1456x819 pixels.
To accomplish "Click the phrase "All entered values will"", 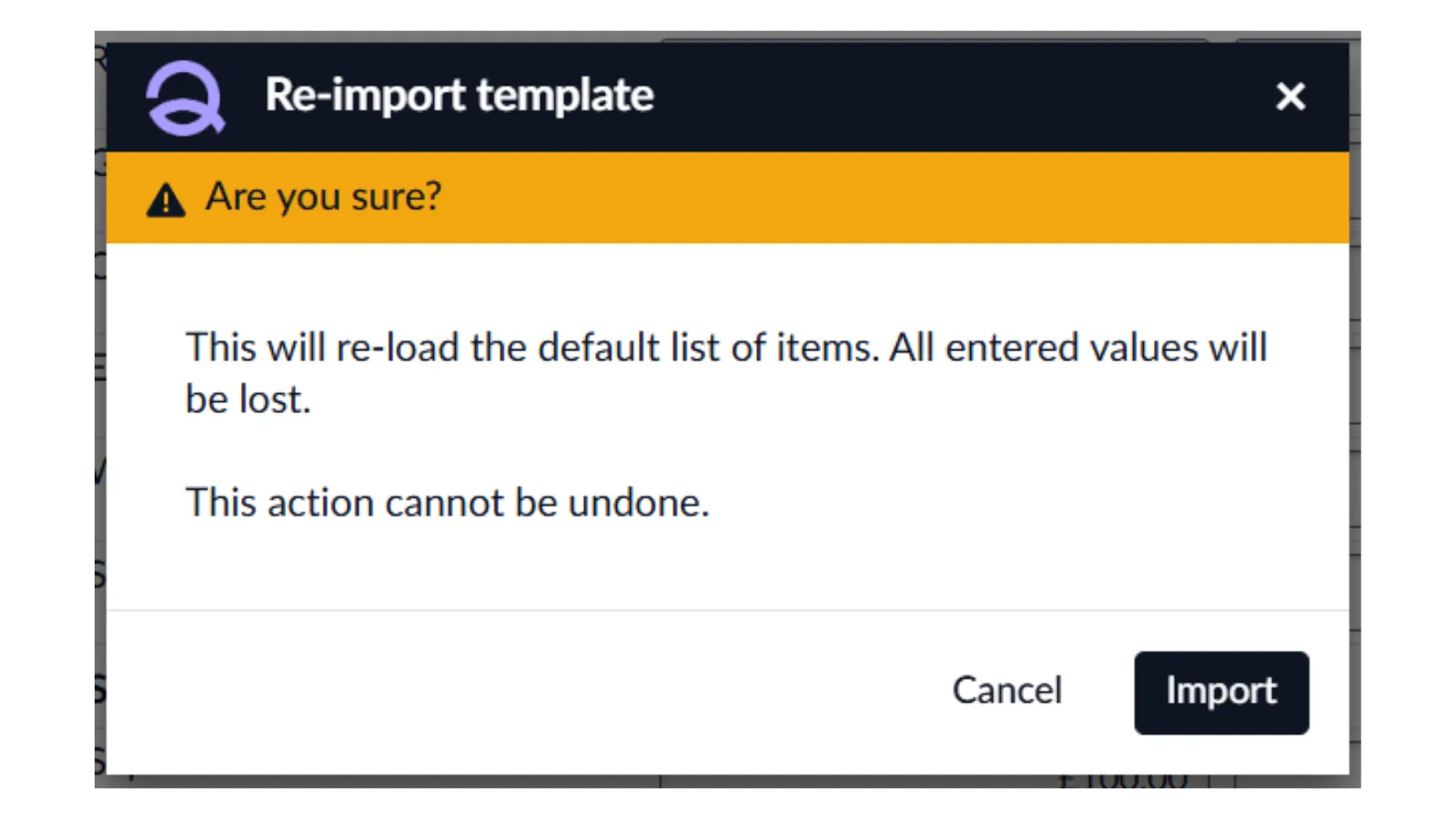I will (1078, 348).
